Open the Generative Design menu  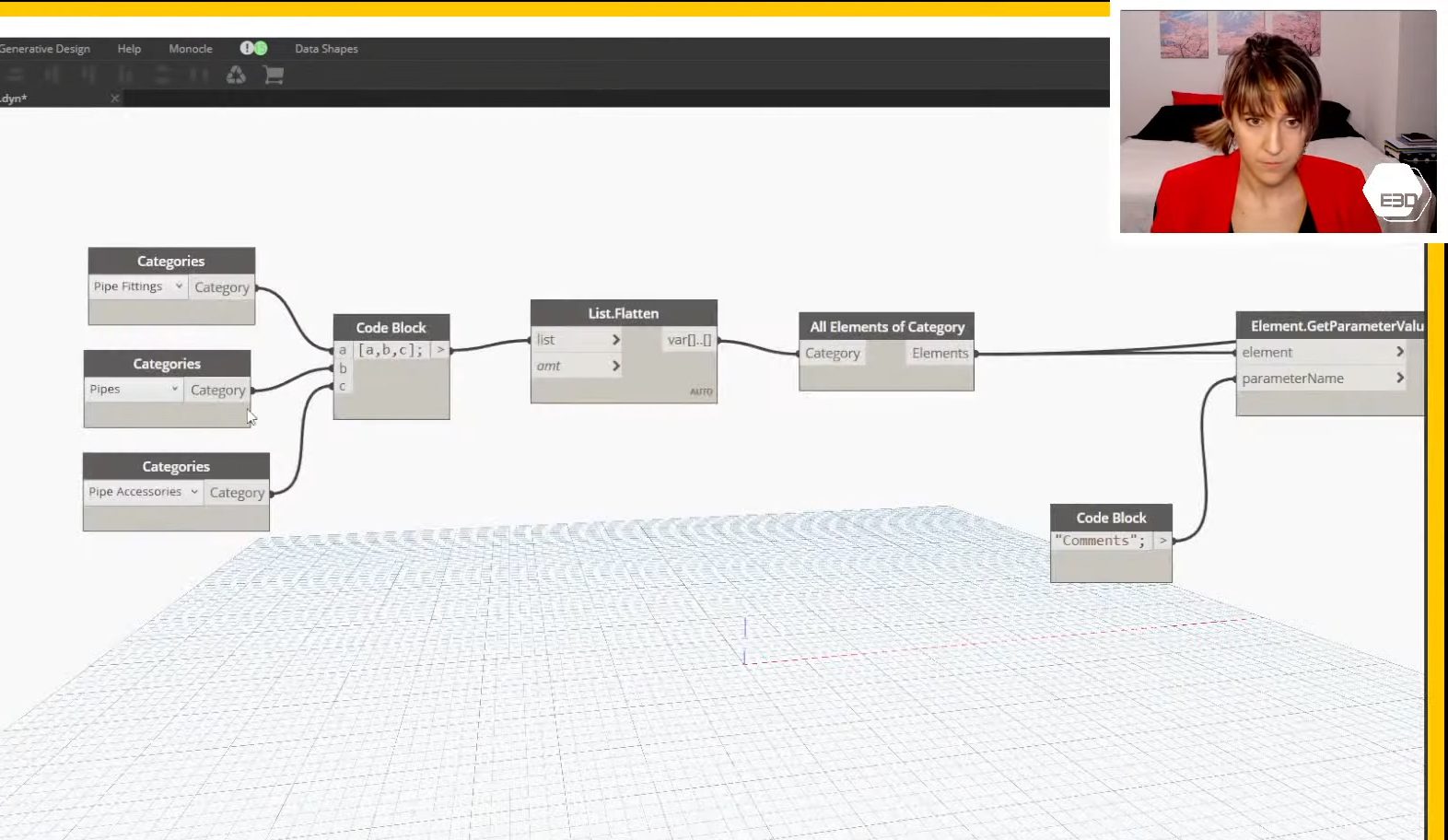click(x=45, y=49)
